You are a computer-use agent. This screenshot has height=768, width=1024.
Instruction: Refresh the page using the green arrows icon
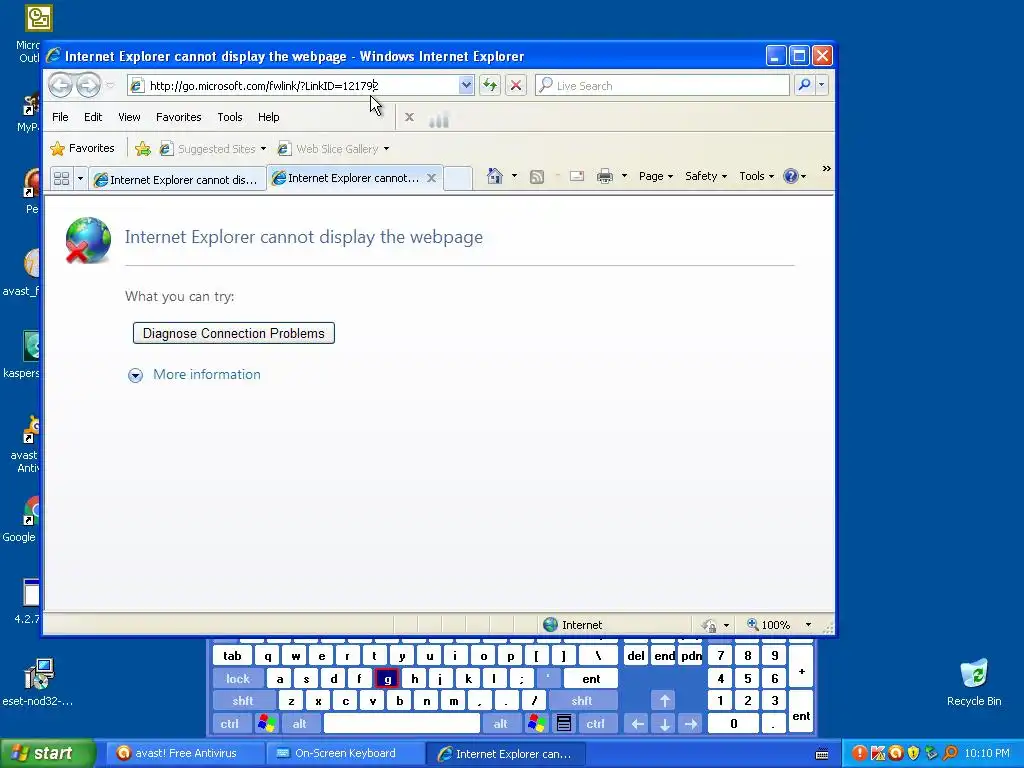click(490, 85)
